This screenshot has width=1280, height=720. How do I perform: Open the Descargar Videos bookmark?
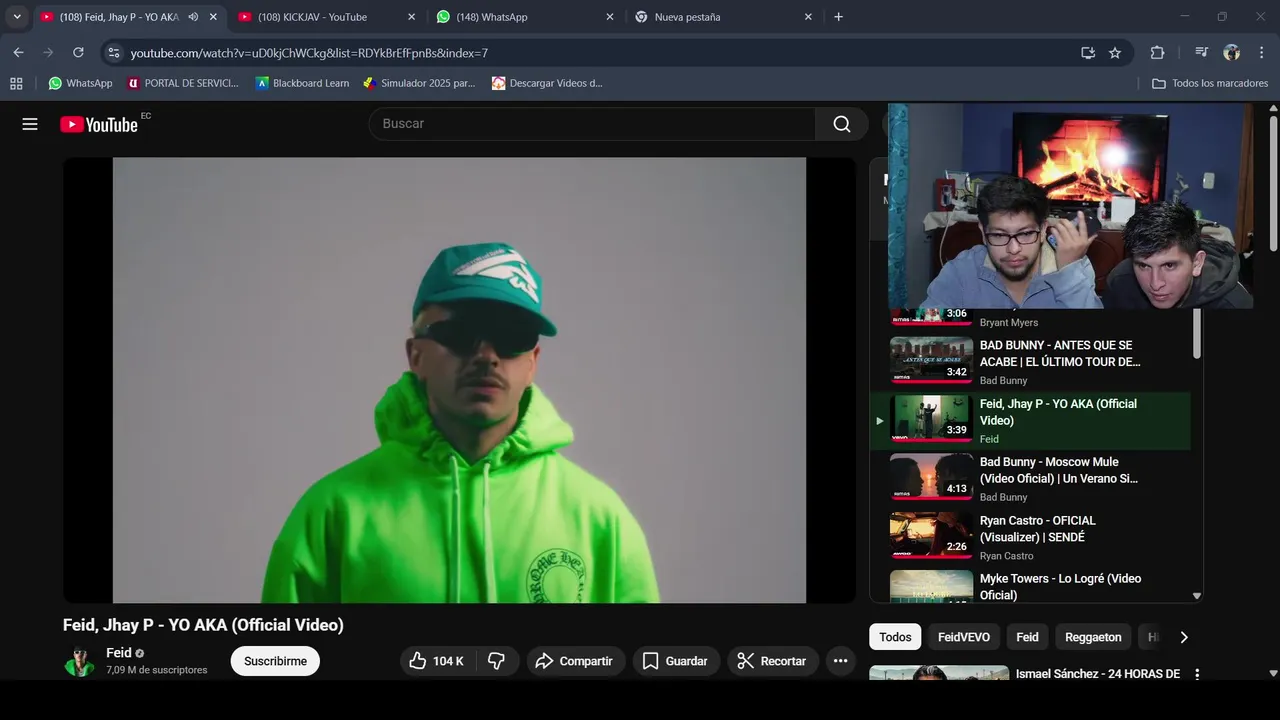click(x=547, y=83)
